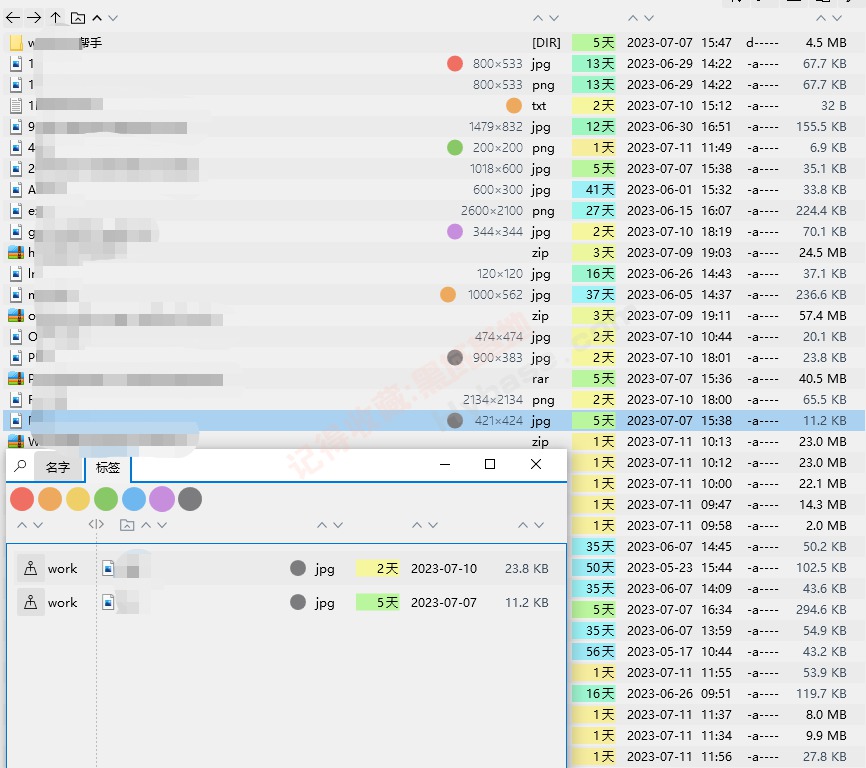Click work icon for the 23.8 KB result
This screenshot has width=866, height=768.
(x=31, y=568)
